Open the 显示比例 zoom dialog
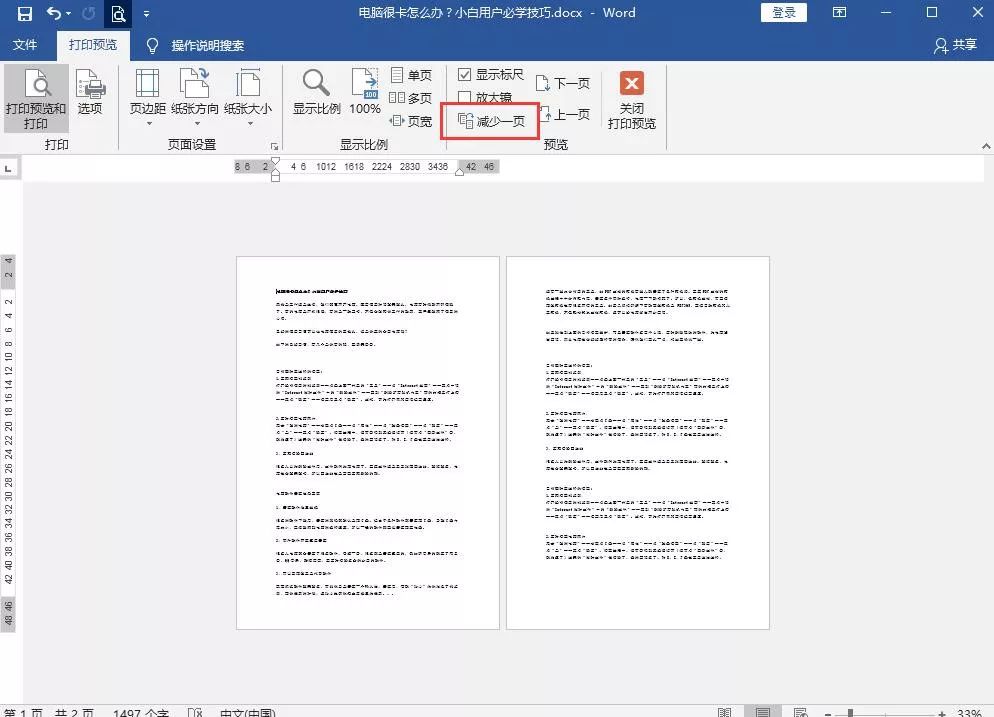 316,95
